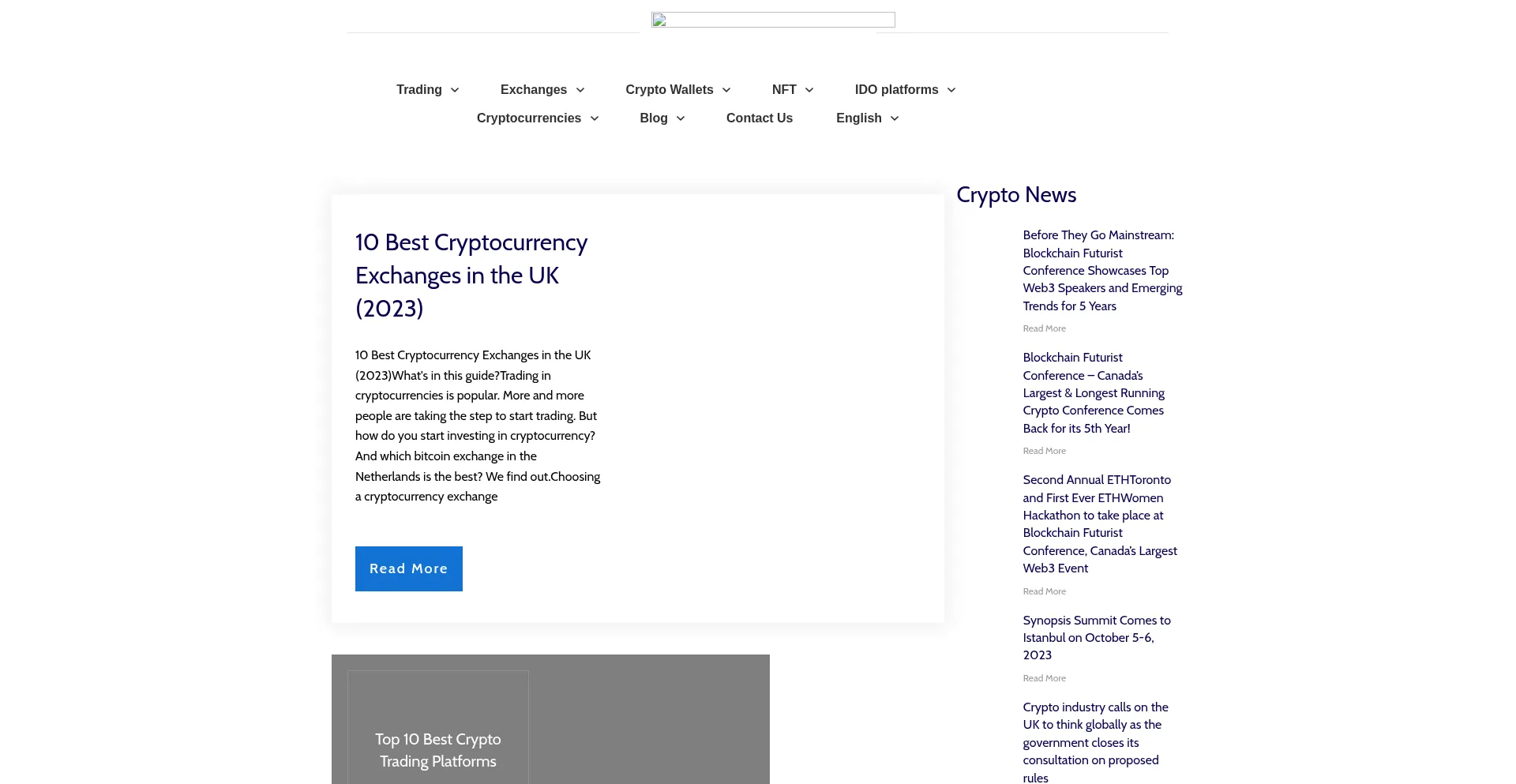Open the English language selector chevron
Screen dimensions: 1516x784
[x=895, y=118]
